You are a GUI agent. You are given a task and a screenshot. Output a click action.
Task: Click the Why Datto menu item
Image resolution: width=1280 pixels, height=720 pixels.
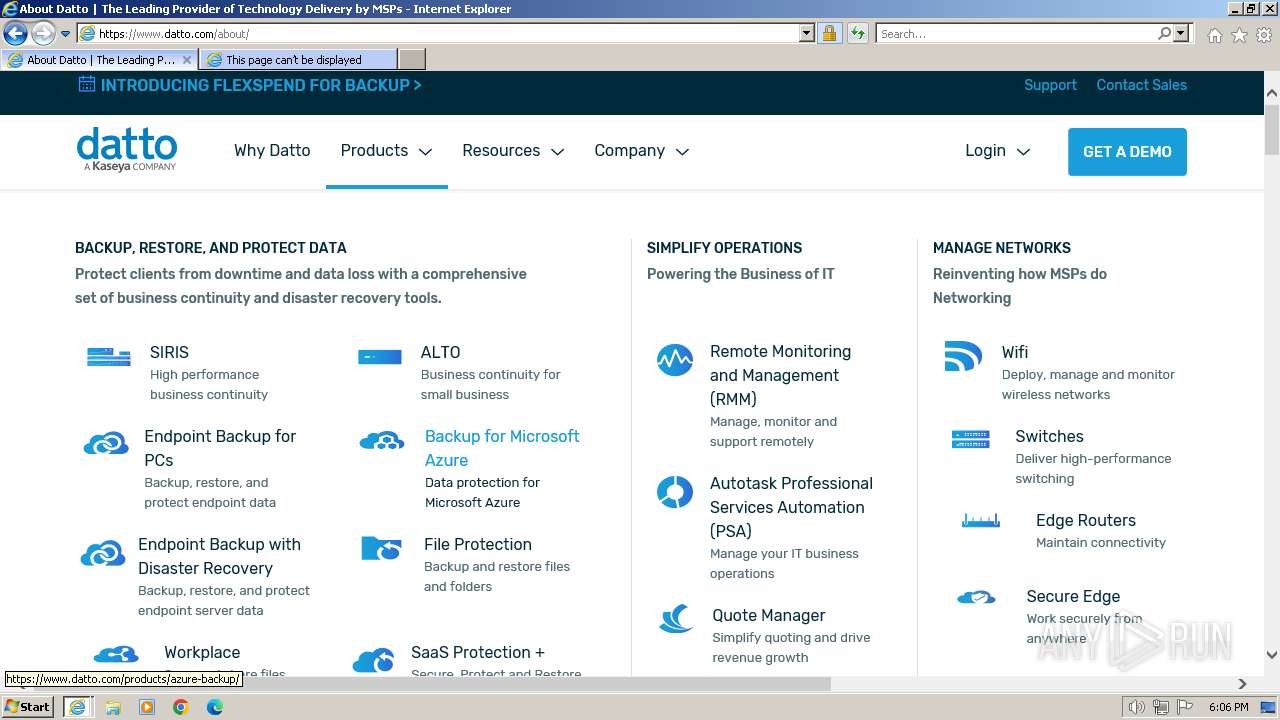click(x=272, y=150)
